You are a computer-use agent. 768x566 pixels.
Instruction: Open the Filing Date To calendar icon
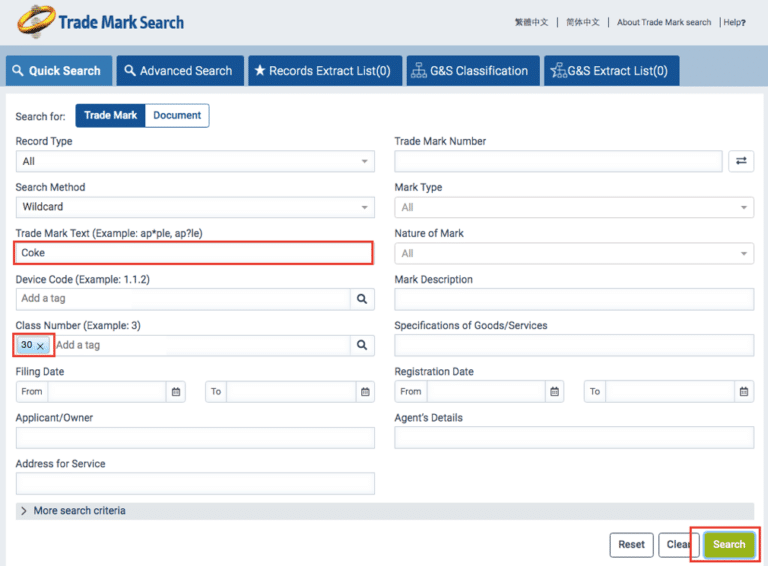click(364, 391)
